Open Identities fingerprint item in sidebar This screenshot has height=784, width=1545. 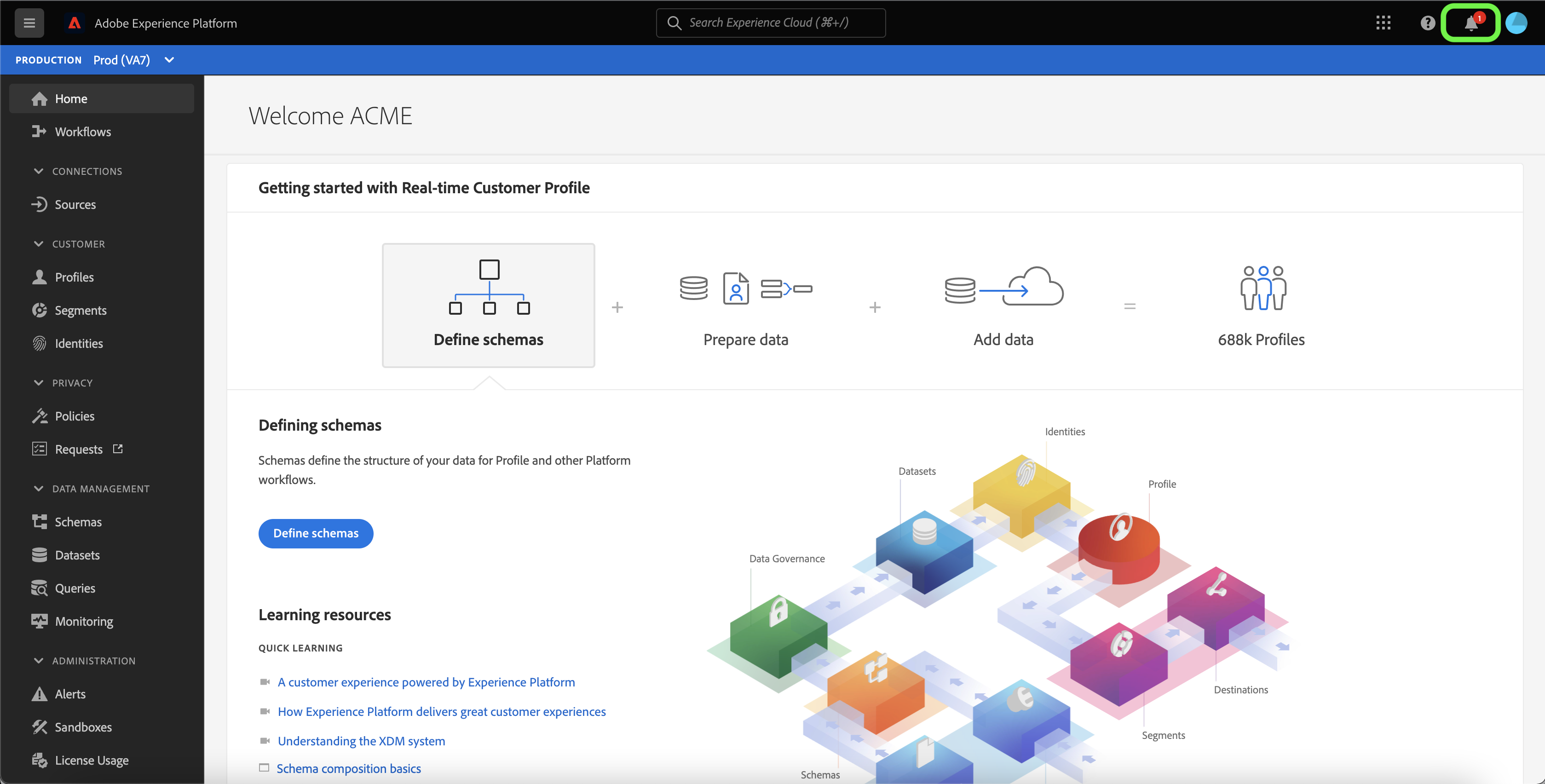[x=79, y=343]
